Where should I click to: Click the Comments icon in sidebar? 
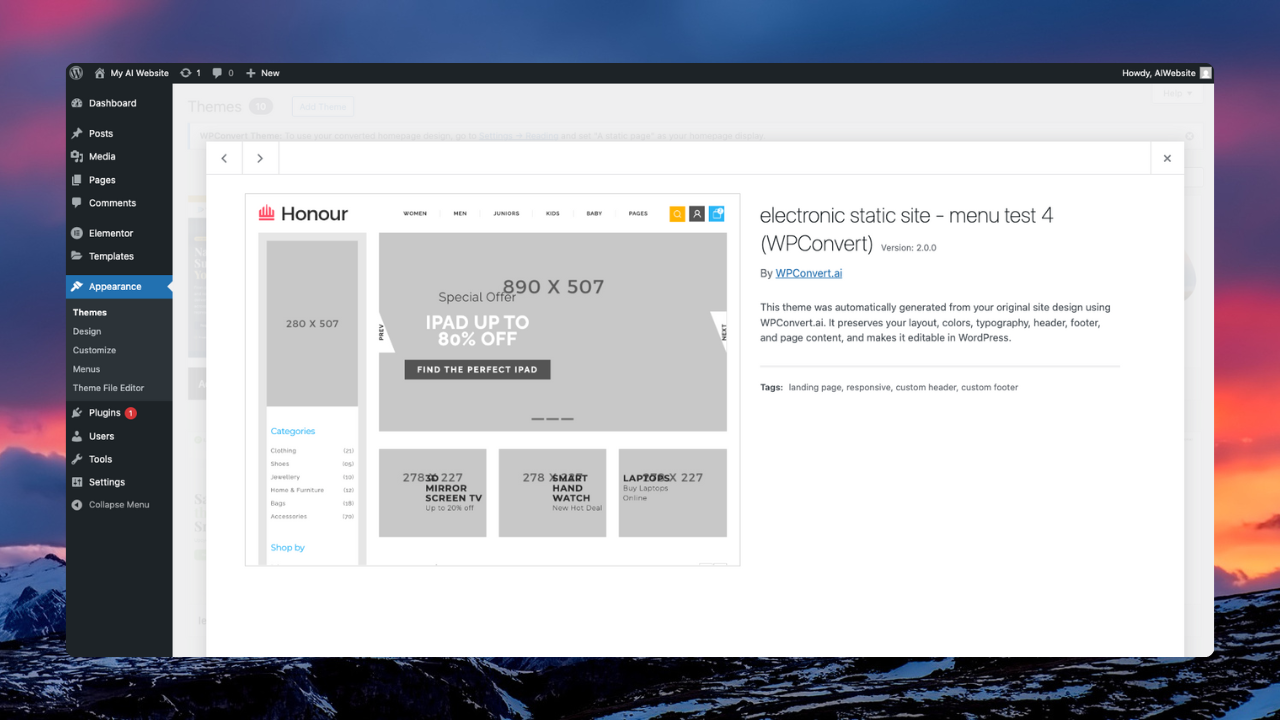point(77,203)
